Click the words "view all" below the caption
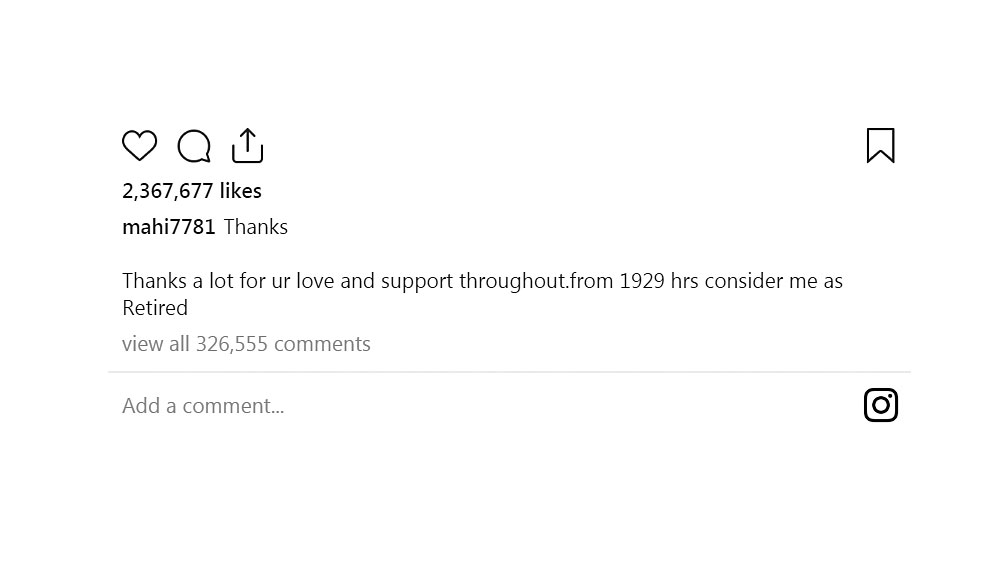Image resolution: width=1000 pixels, height=563 pixels. [156, 344]
